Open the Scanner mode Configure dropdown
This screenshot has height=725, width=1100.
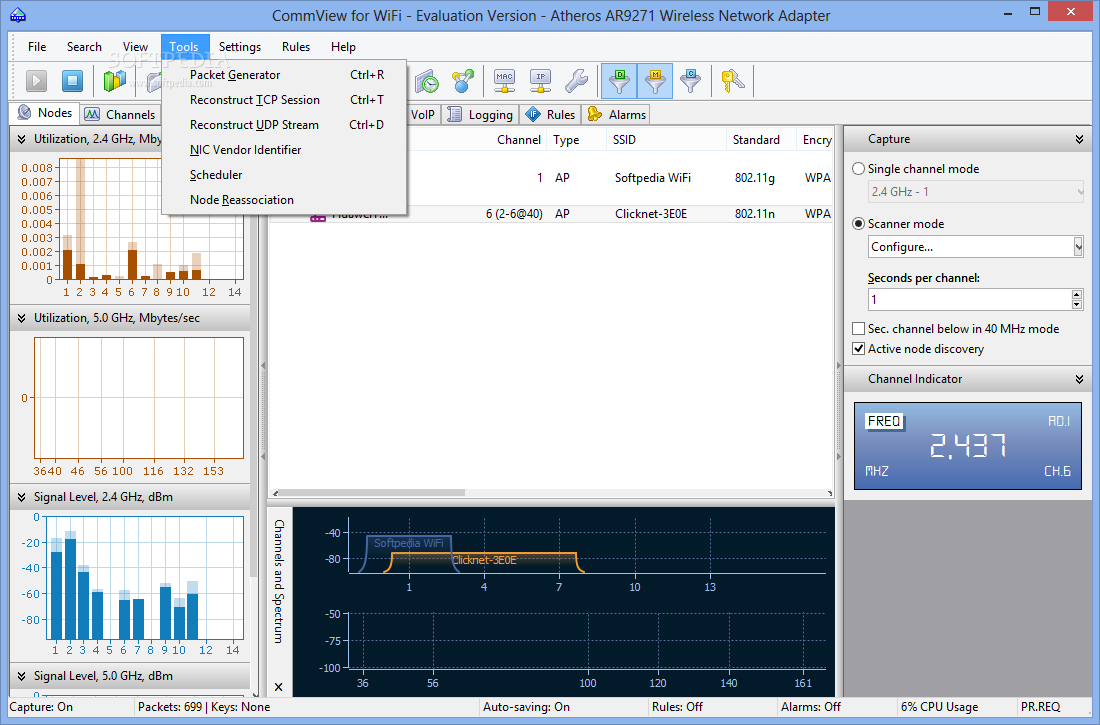tap(1077, 247)
